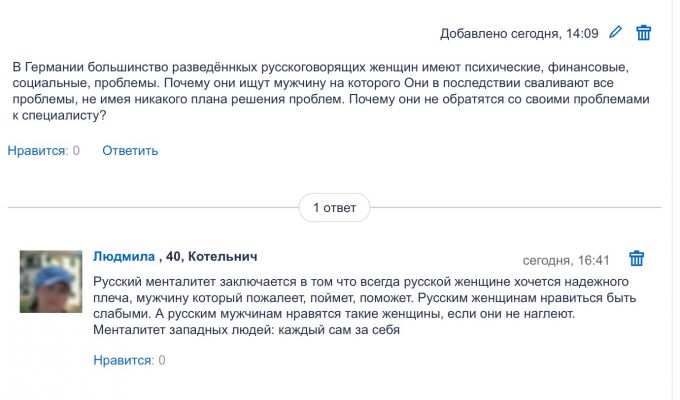Click the question text about женщин в Германии
Image resolution: width=680 pixels, height=400 pixels.
click(331, 91)
